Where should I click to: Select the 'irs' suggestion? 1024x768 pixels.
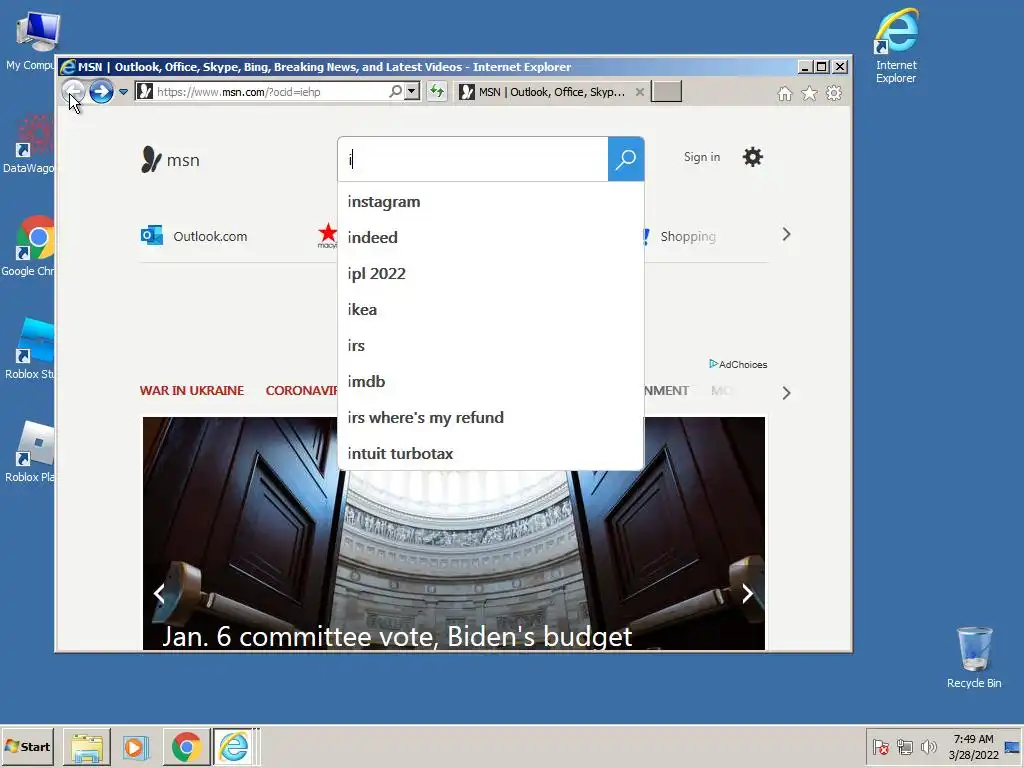(490, 345)
